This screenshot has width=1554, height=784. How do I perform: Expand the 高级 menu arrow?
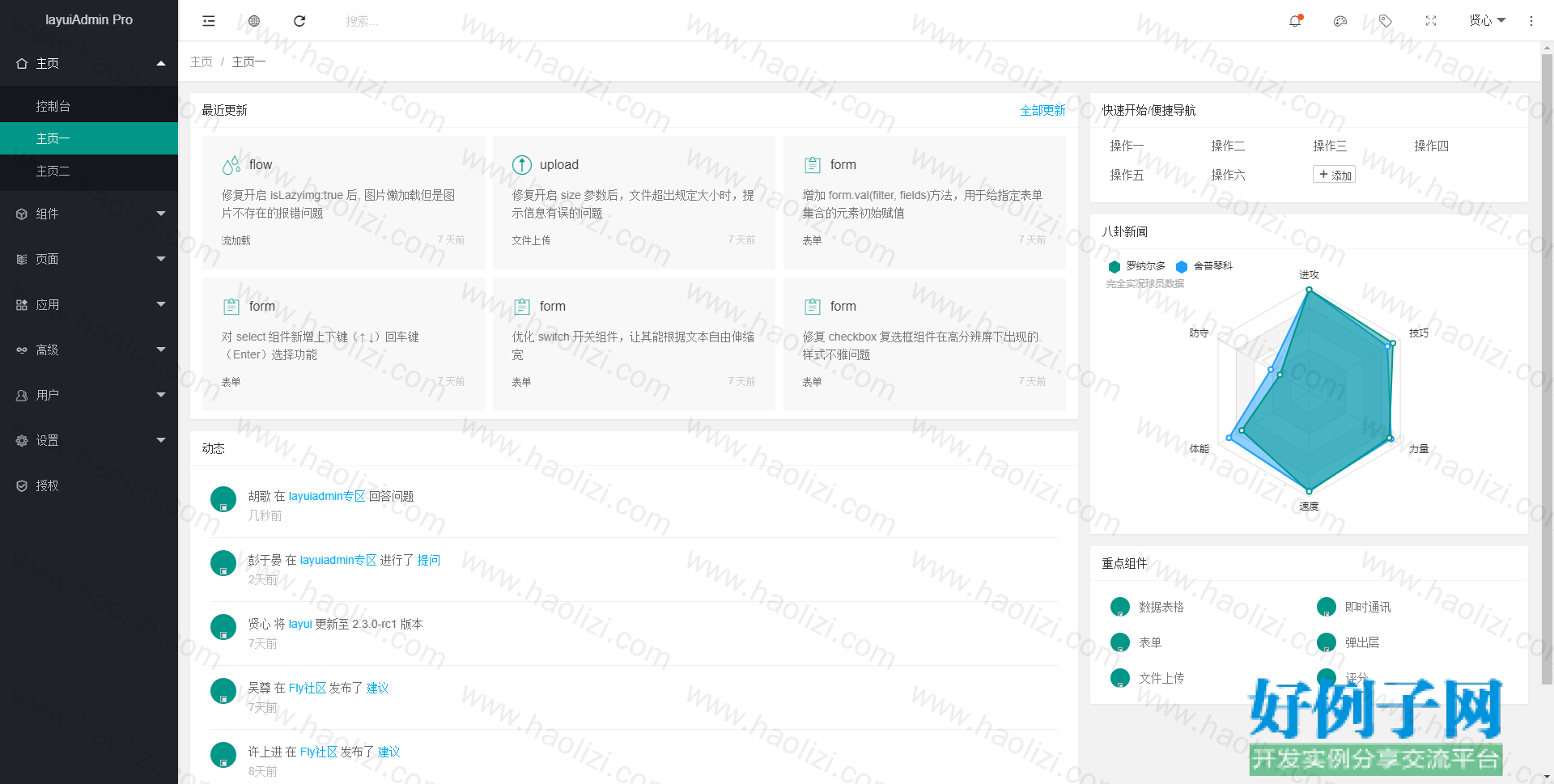pos(161,350)
